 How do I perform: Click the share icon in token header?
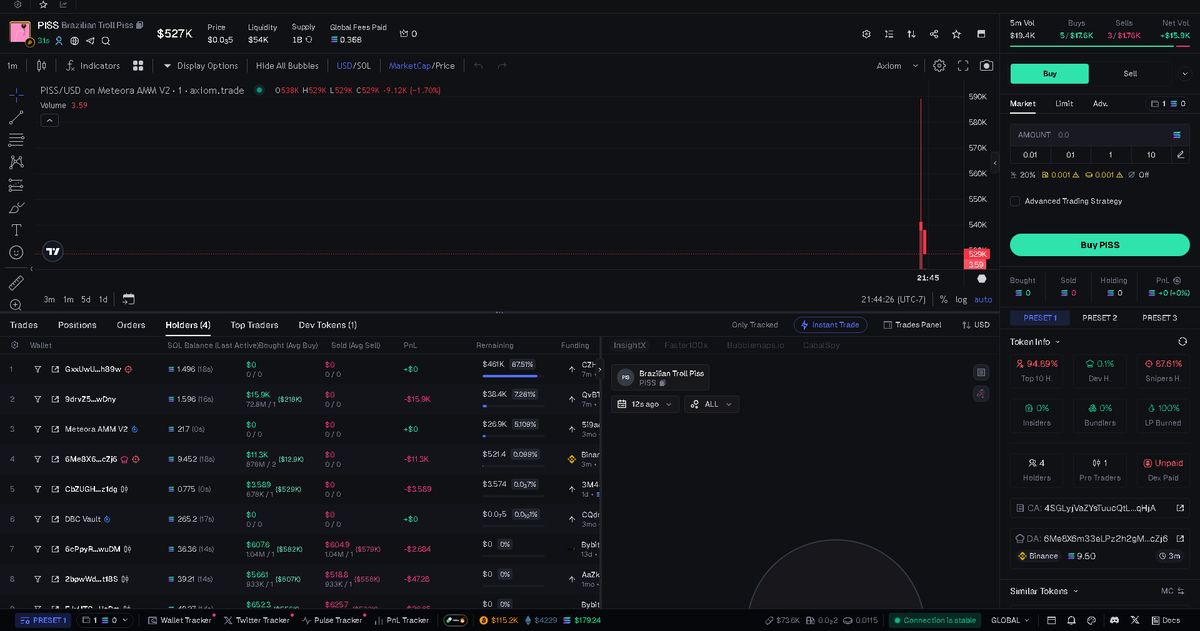934,34
